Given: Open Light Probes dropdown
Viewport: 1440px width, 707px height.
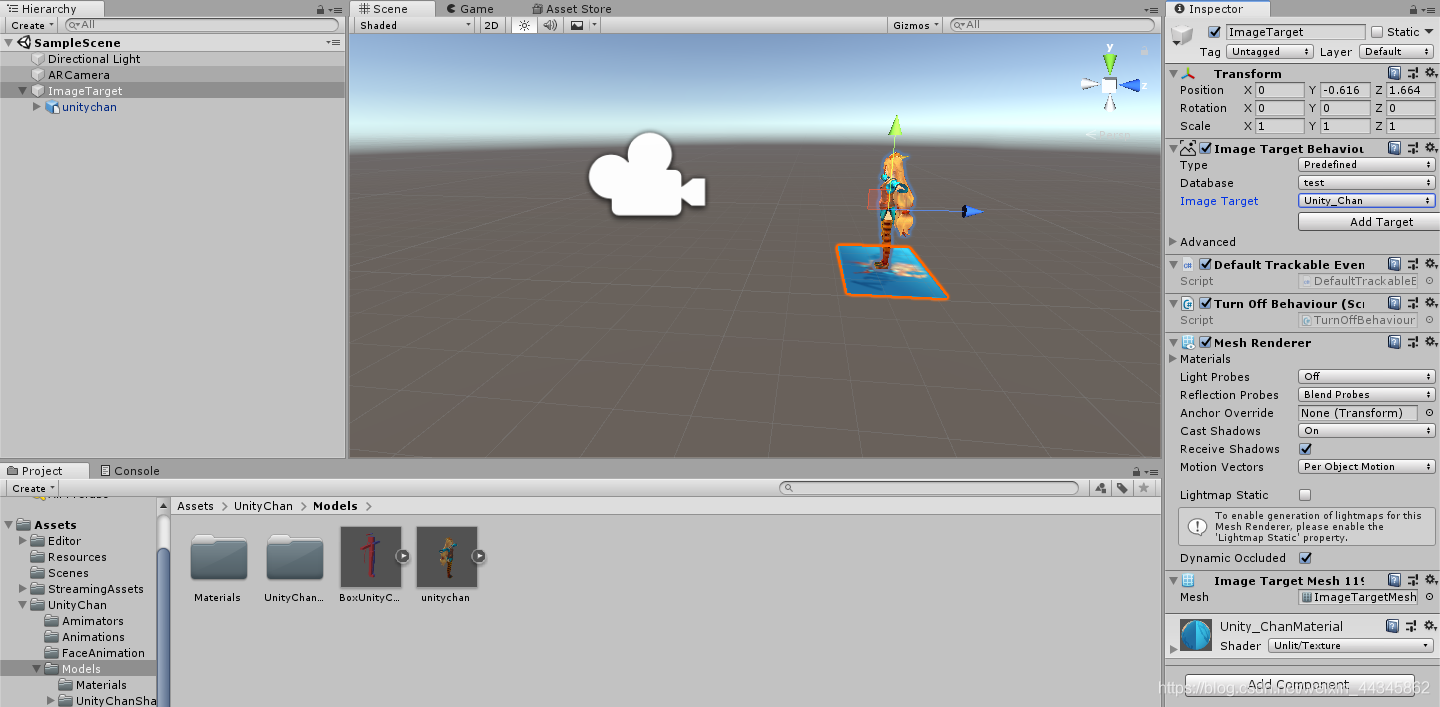Looking at the screenshot, I should pyautogui.click(x=1367, y=377).
